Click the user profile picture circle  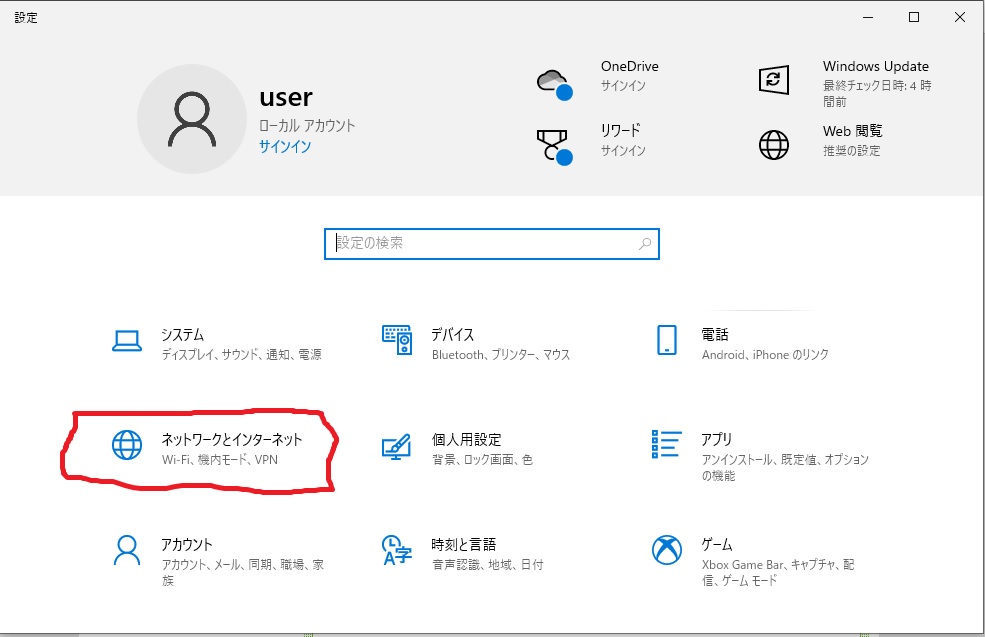click(x=192, y=118)
